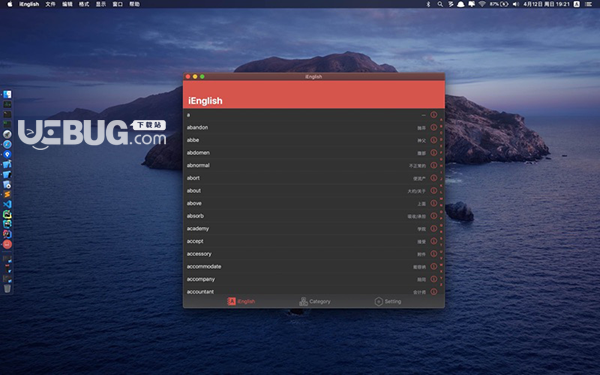Viewport: 600px width, 375px height.
Task: Click the red iEnglish Dock icon
Action: (x=7, y=244)
